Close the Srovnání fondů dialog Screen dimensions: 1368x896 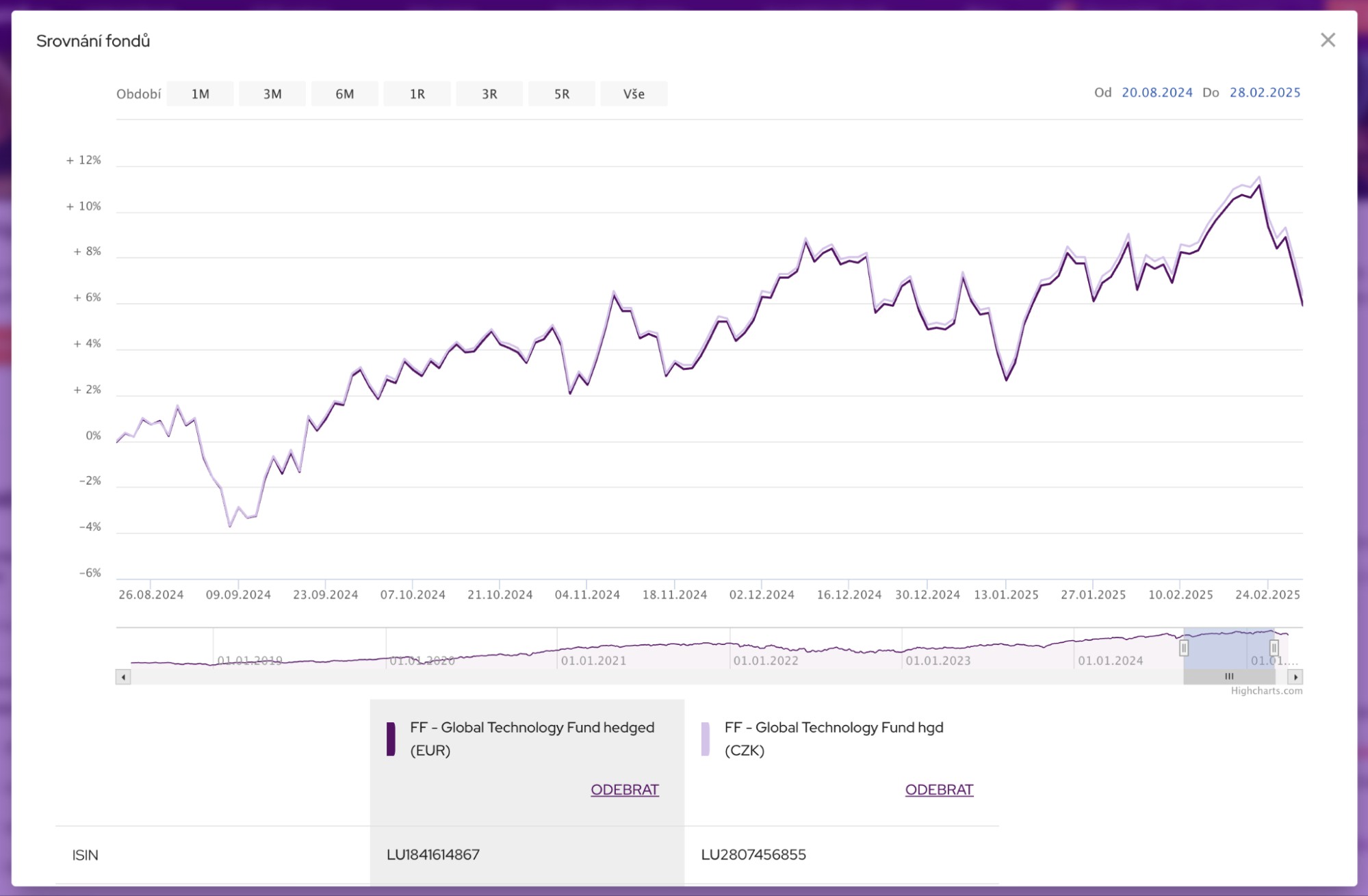[x=1328, y=40]
